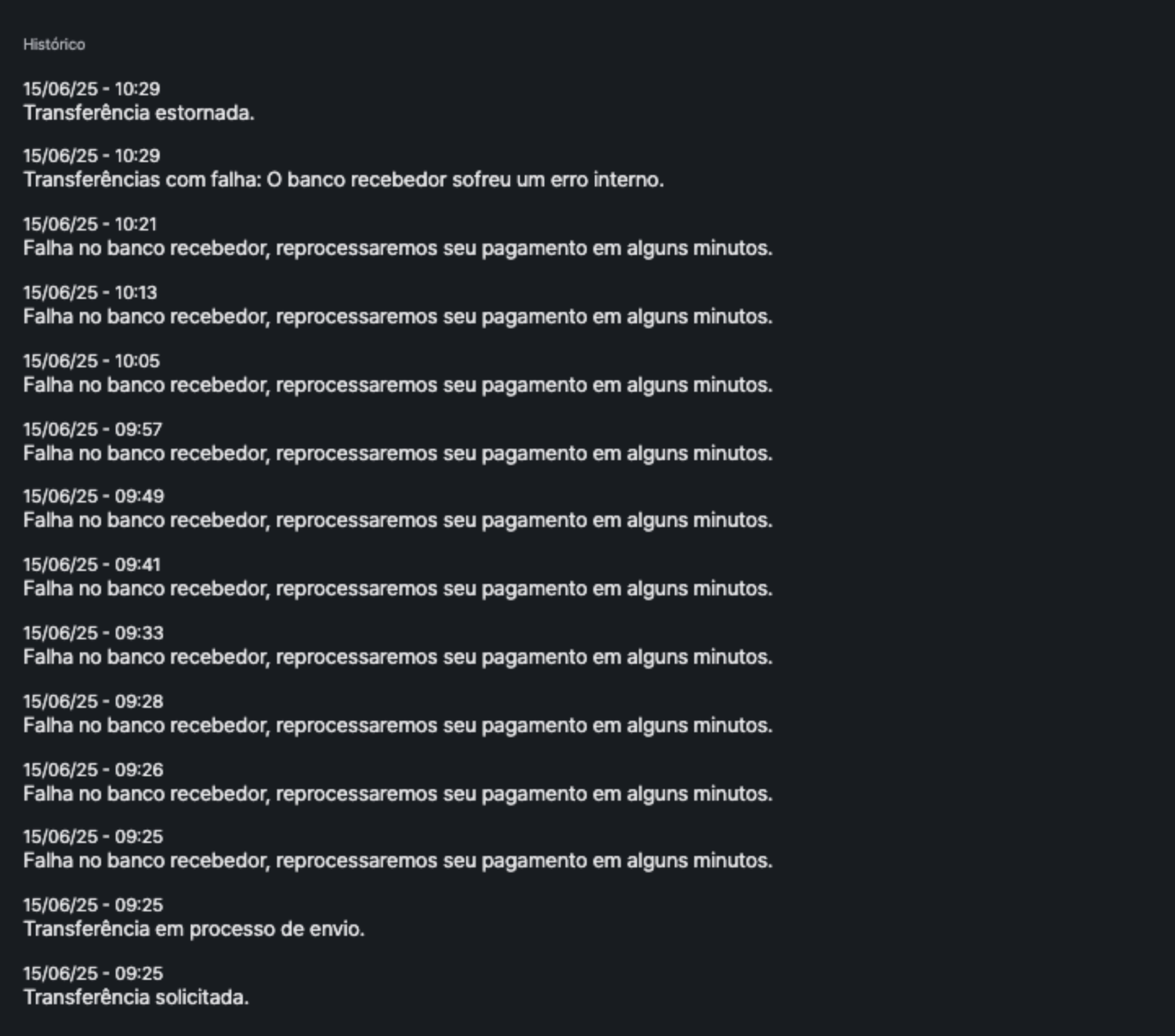Screen dimensions: 1175x1036
Task: Click the timestamp 15/06/25 - 10:05
Action: click(x=91, y=361)
